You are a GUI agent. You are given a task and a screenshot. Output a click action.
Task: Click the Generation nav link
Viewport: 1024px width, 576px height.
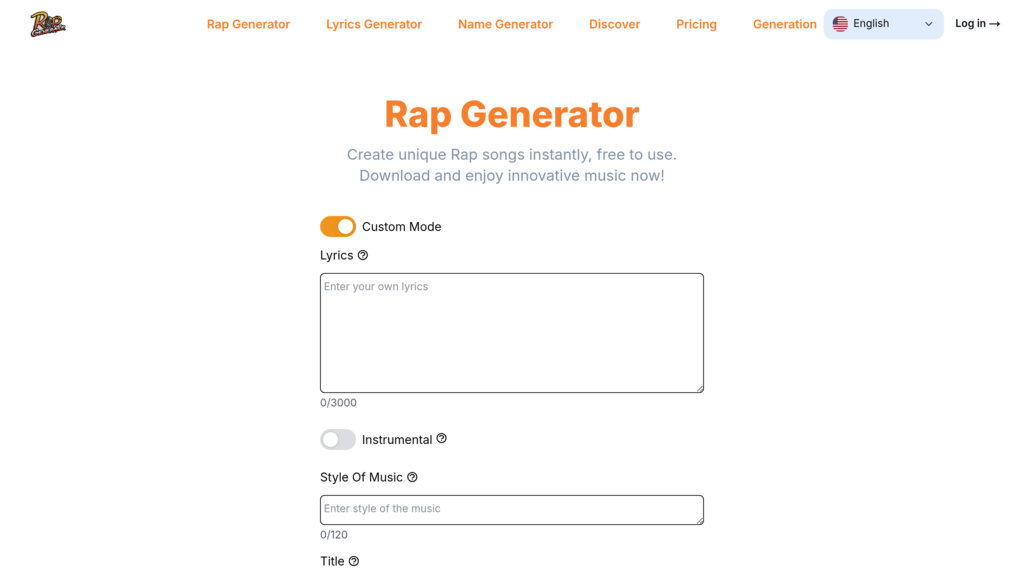click(784, 24)
